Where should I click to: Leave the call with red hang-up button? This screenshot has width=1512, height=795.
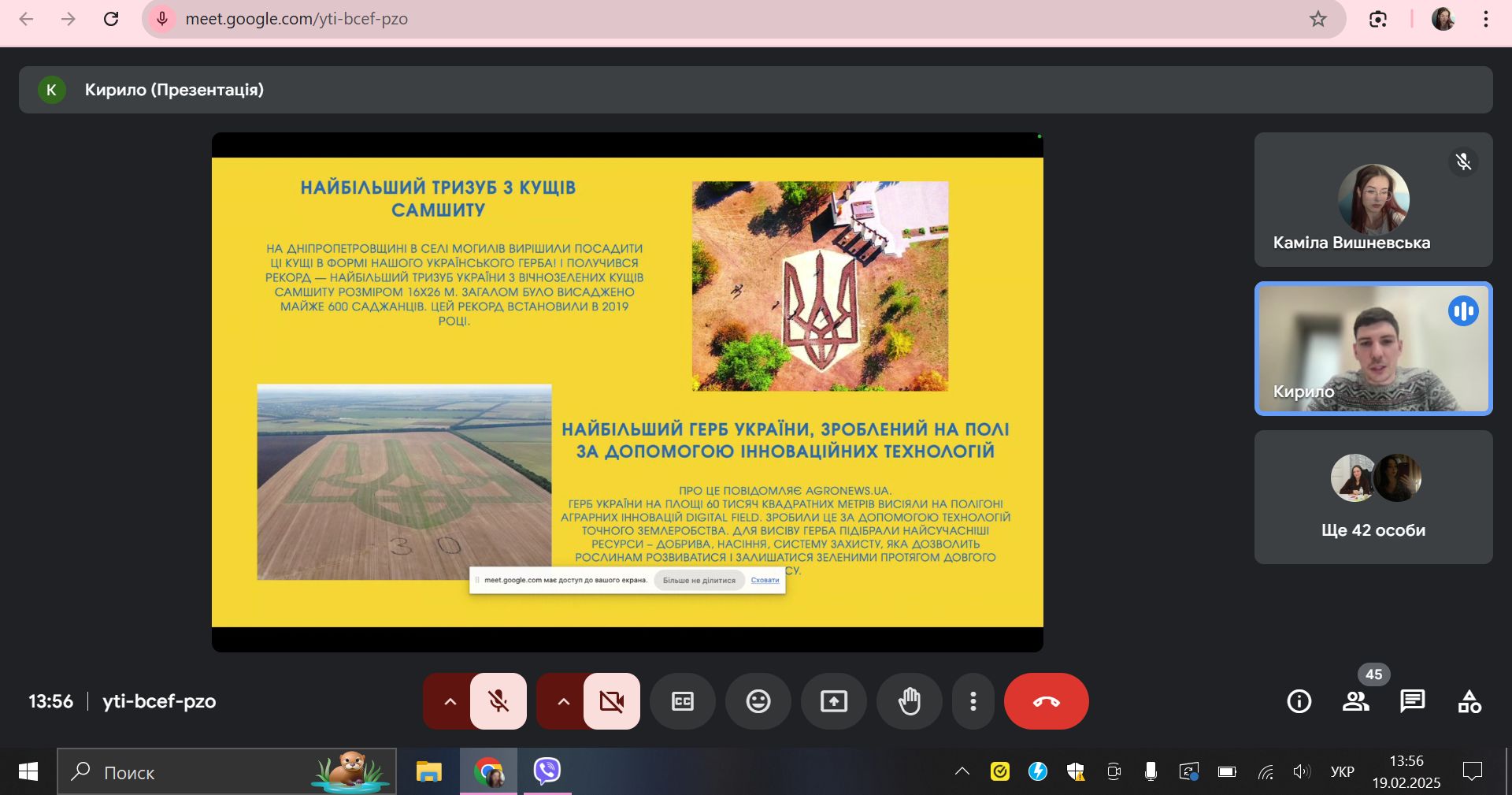click(x=1046, y=701)
